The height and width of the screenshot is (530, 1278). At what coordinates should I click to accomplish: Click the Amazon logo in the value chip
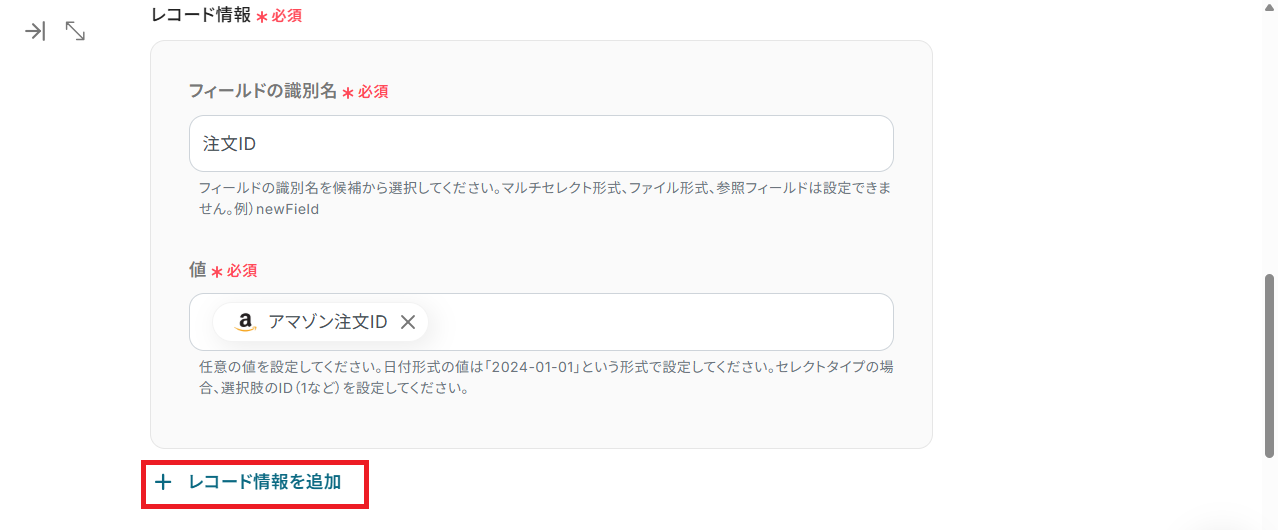pos(245,322)
